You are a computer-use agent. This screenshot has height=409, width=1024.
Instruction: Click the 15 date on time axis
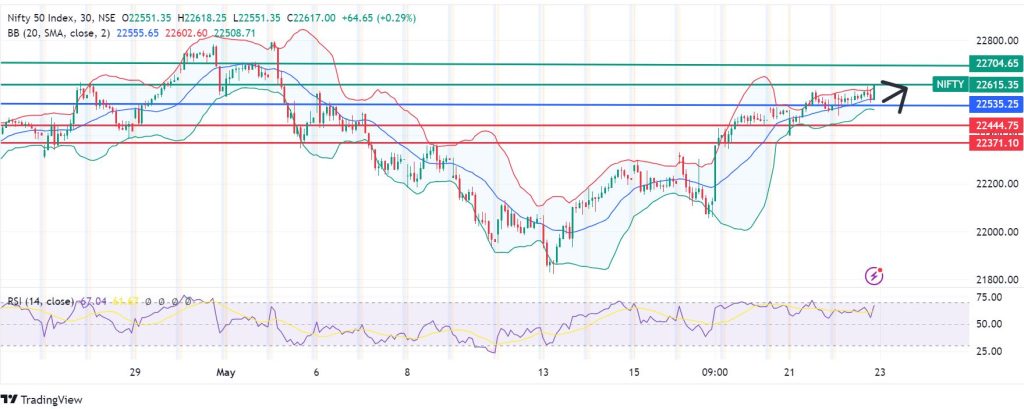tap(632, 372)
